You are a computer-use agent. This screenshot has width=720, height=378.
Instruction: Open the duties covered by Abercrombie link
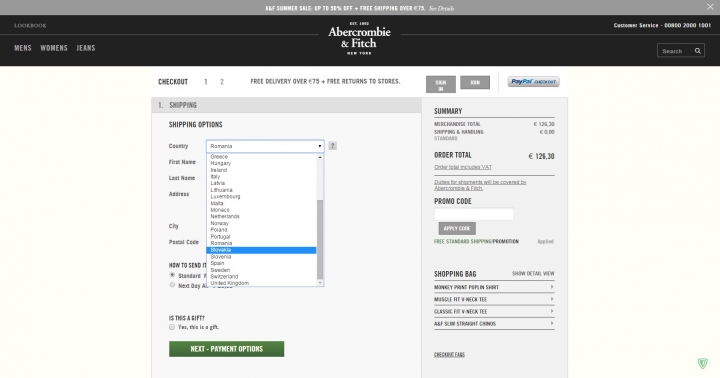[x=480, y=185]
